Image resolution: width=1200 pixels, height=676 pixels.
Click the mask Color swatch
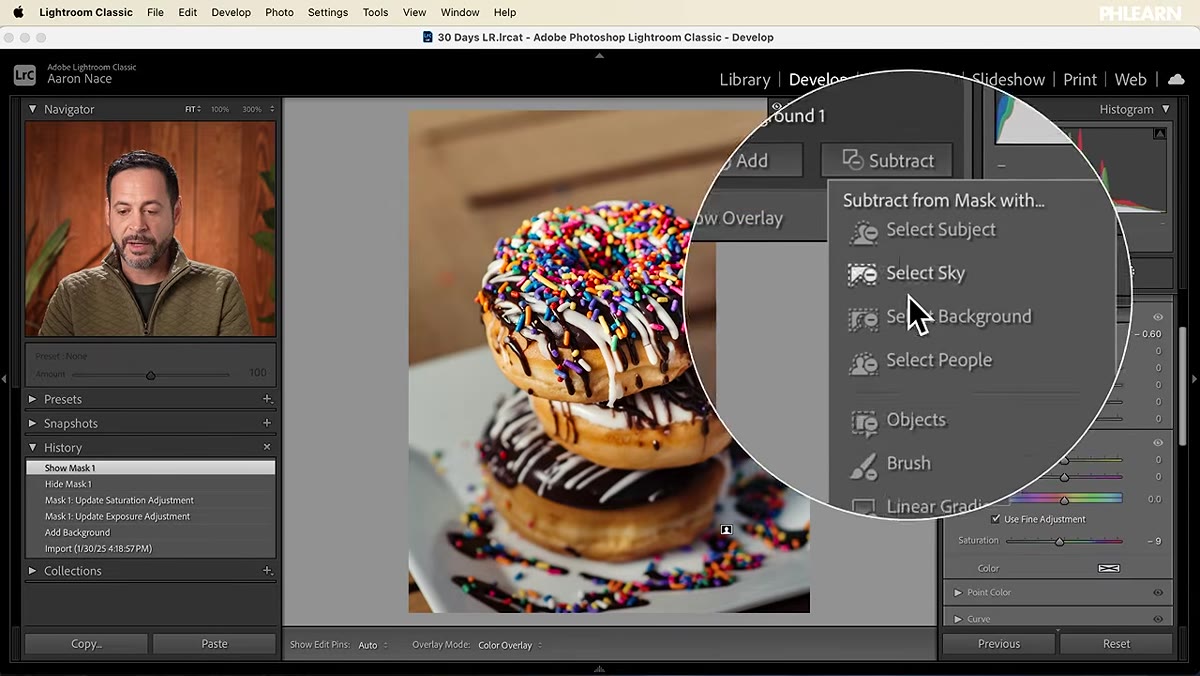click(x=1108, y=568)
